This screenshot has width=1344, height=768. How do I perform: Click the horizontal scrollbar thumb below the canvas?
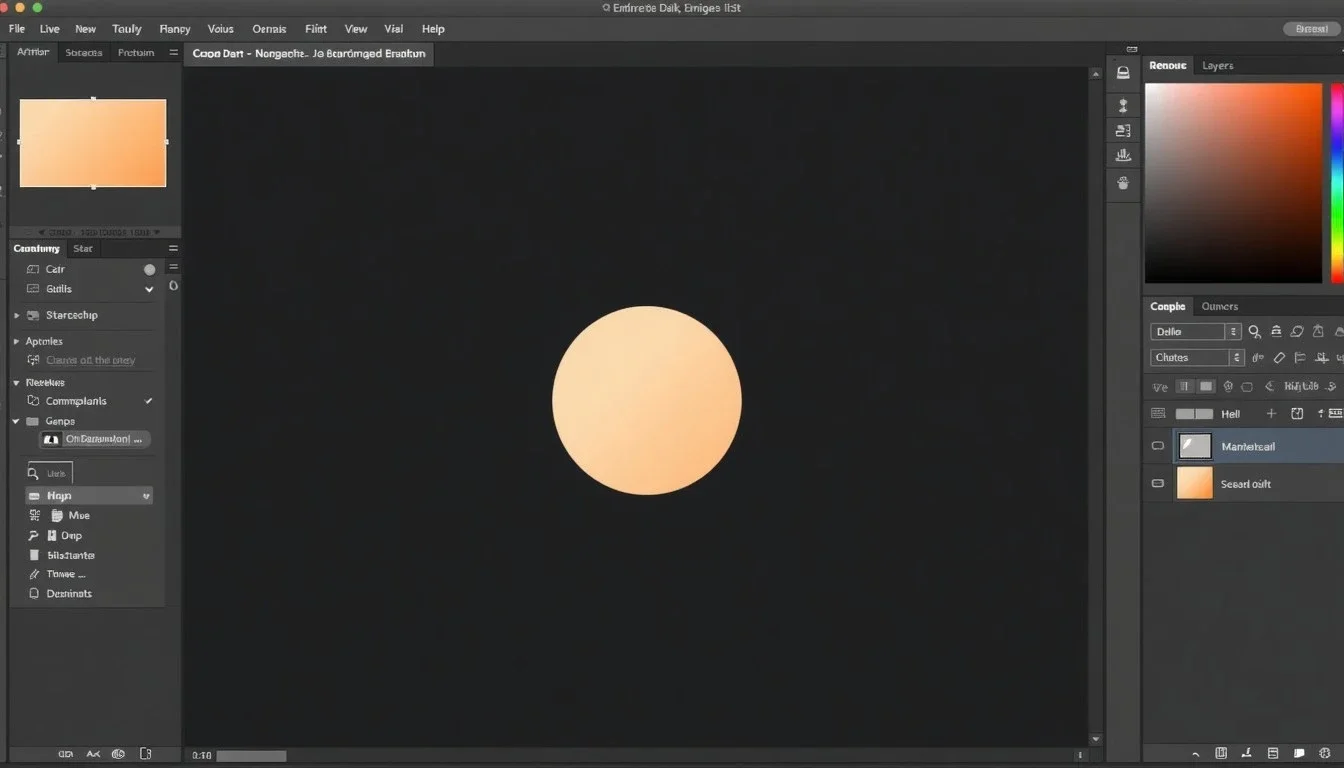click(x=251, y=756)
